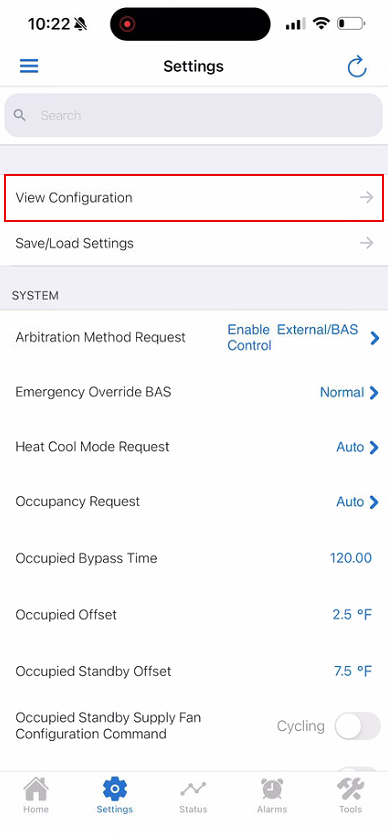Image resolution: width=388 pixels, height=833 pixels.
Task: Expand Arbitration Method Request chevron
Action: coord(375,338)
